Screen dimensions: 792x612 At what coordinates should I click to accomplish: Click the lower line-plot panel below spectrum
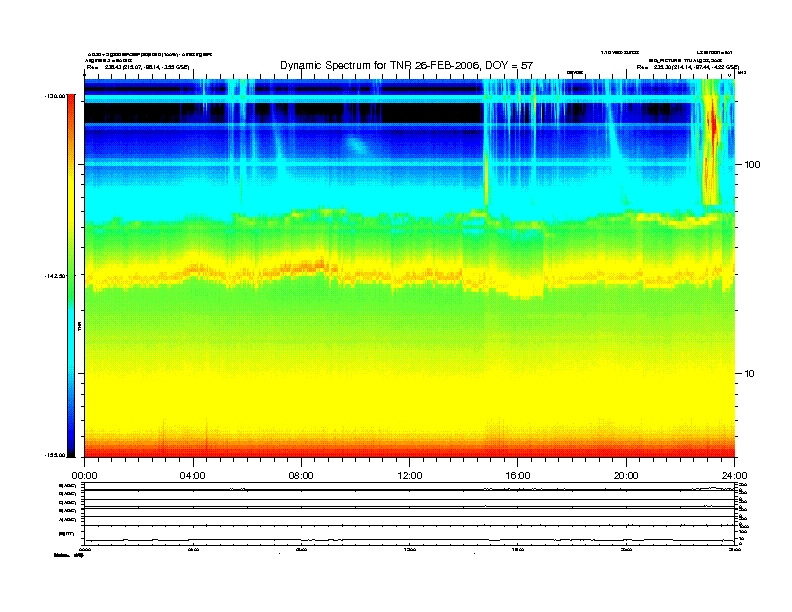click(410, 513)
